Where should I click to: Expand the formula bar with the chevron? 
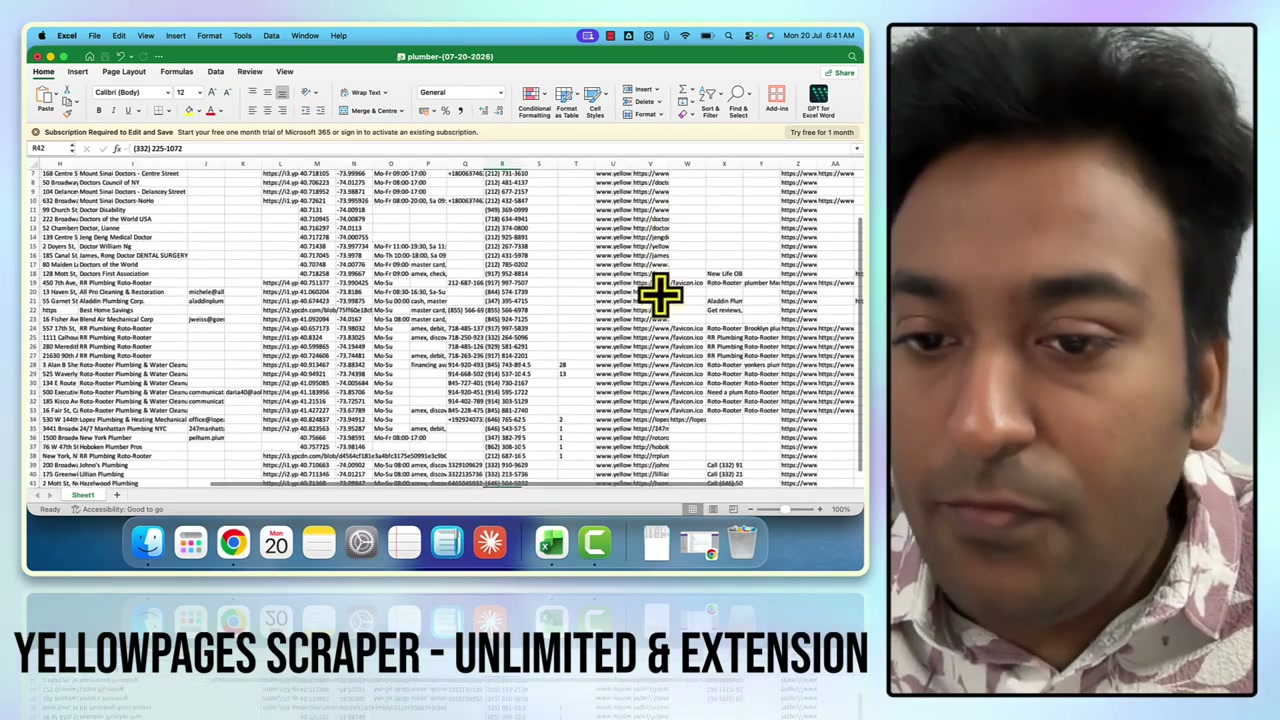856,148
